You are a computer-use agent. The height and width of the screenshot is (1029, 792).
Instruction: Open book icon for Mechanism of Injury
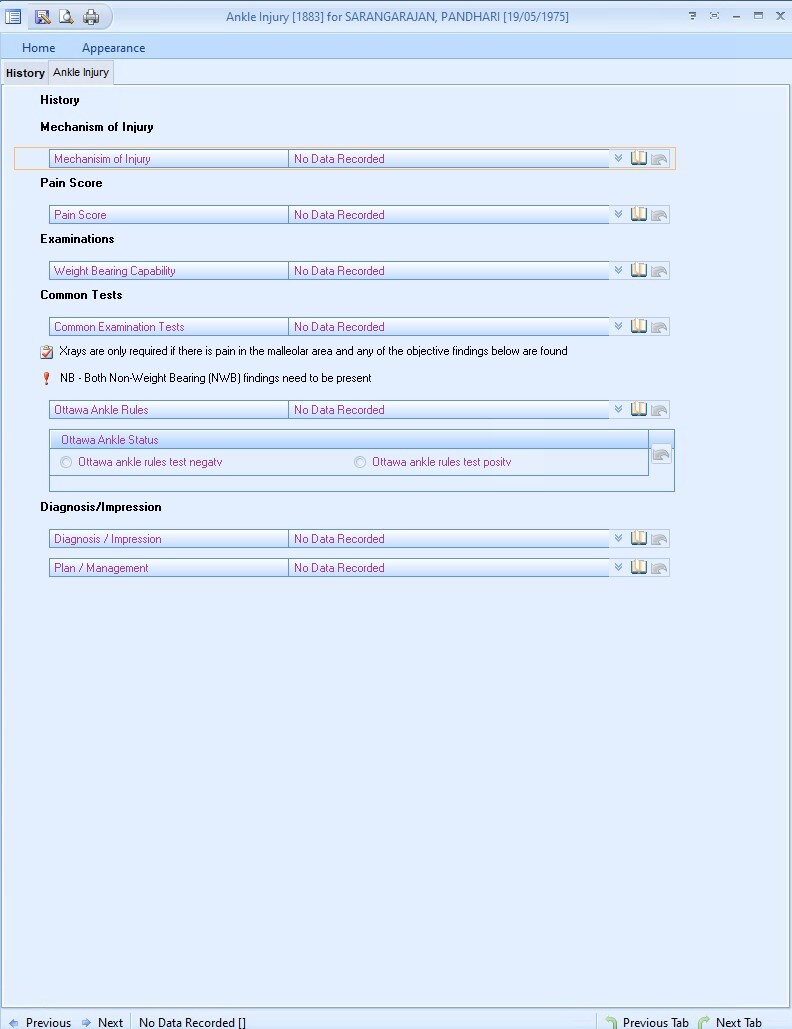click(x=639, y=158)
